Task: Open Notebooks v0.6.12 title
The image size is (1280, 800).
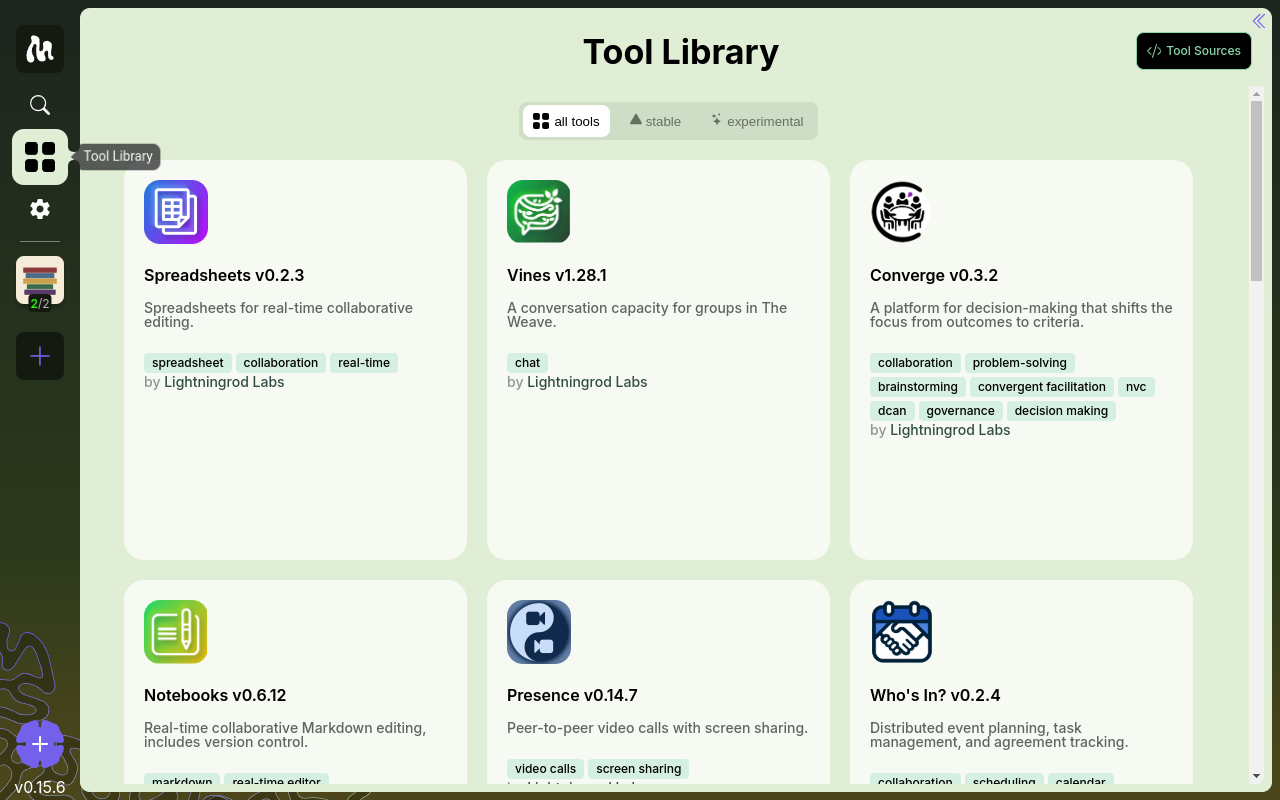Action: click(x=215, y=695)
